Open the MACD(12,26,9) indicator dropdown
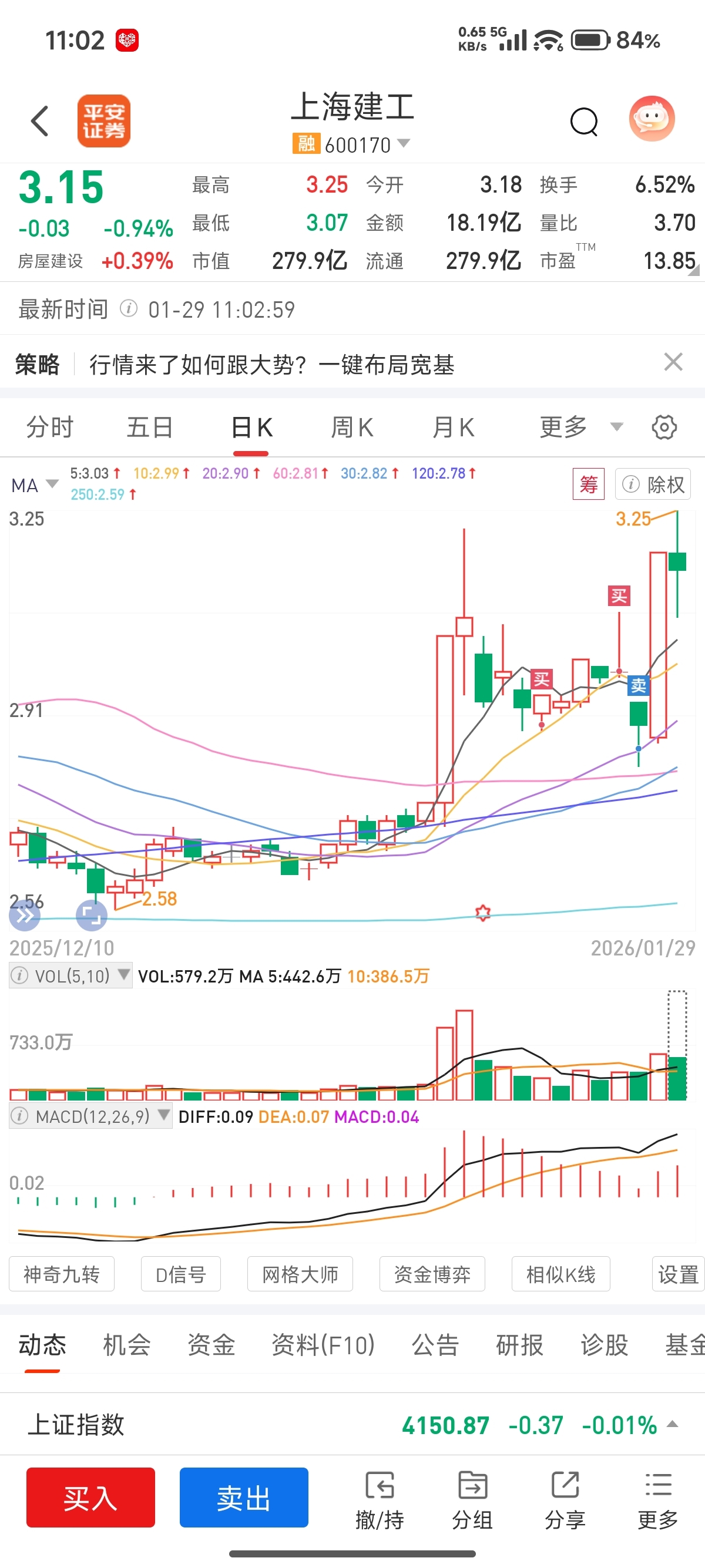Image resolution: width=705 pixels, height=1568 pixels. tap(163, 1115)
